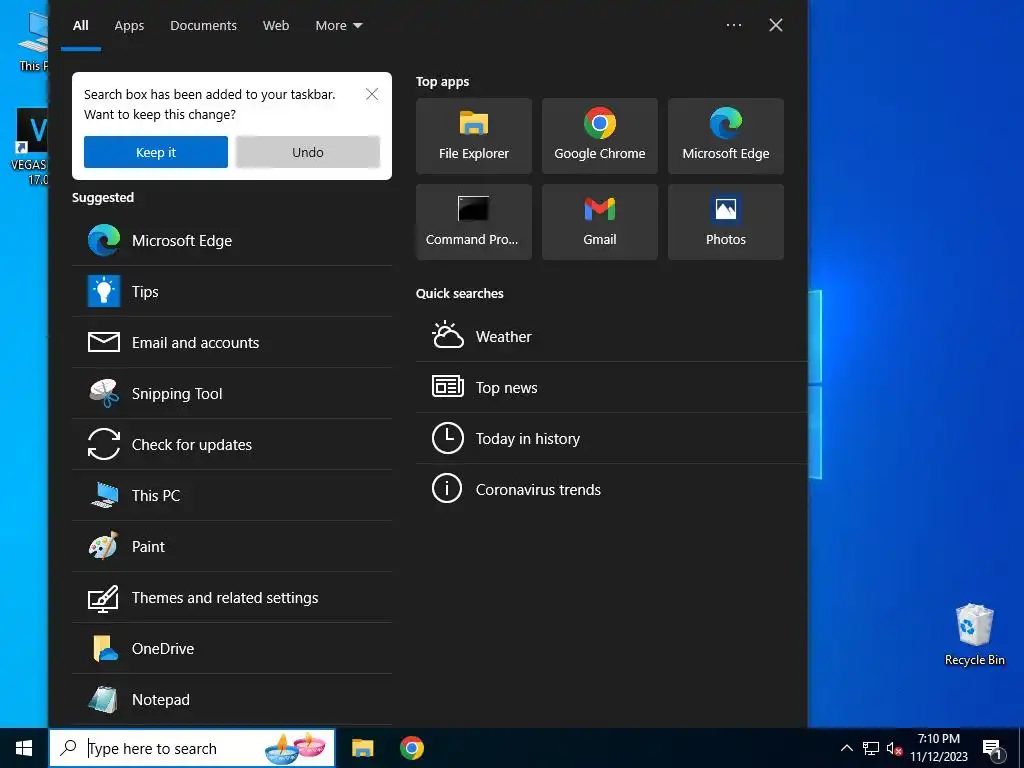Open the Recycle Bin on desktop
Image resolution: width=1024 pixels, height=768 pixels.
[974, 634]
